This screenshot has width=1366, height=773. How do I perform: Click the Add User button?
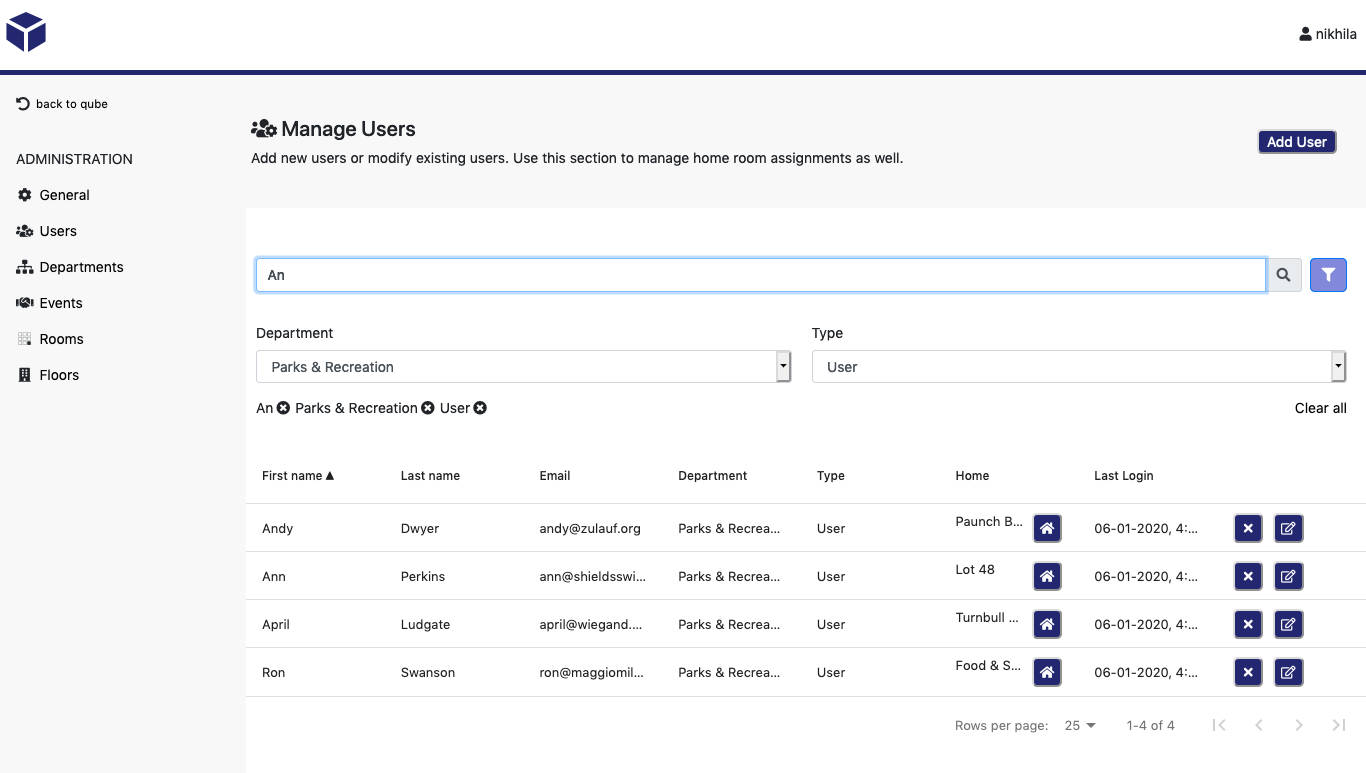coord(1297,141)
